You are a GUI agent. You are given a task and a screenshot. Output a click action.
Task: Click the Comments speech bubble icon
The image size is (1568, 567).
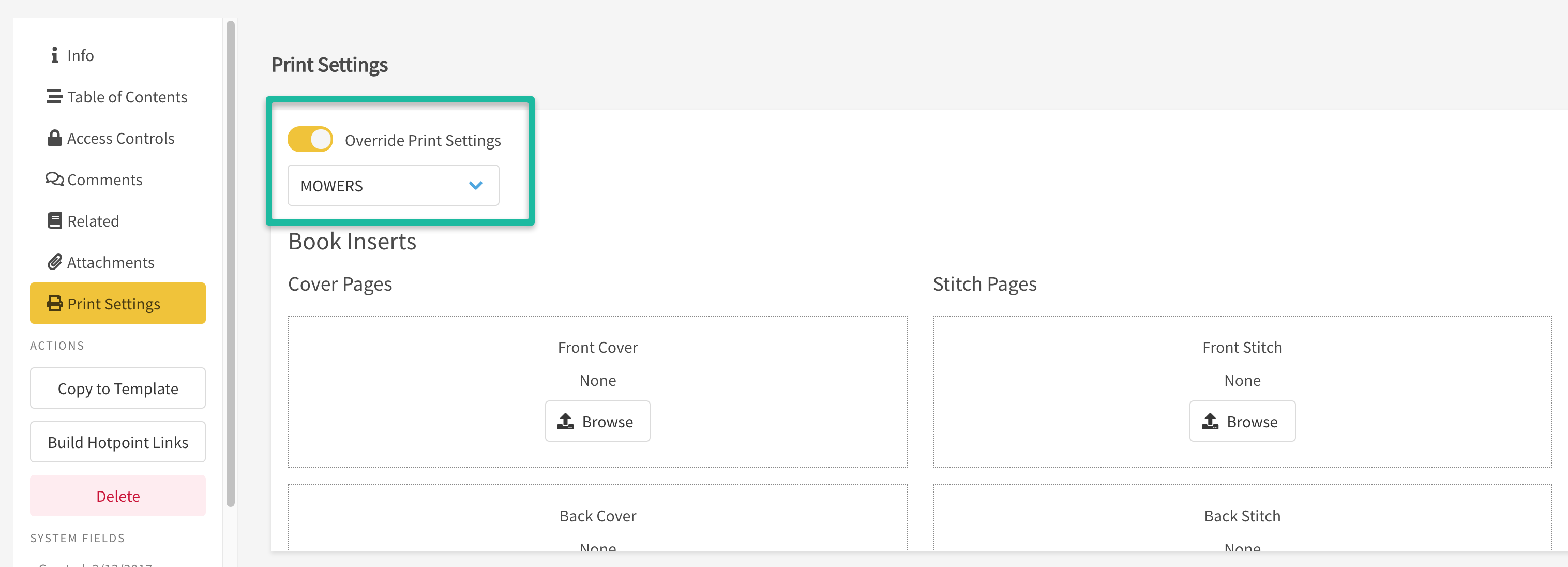click(x=54, y=179)
